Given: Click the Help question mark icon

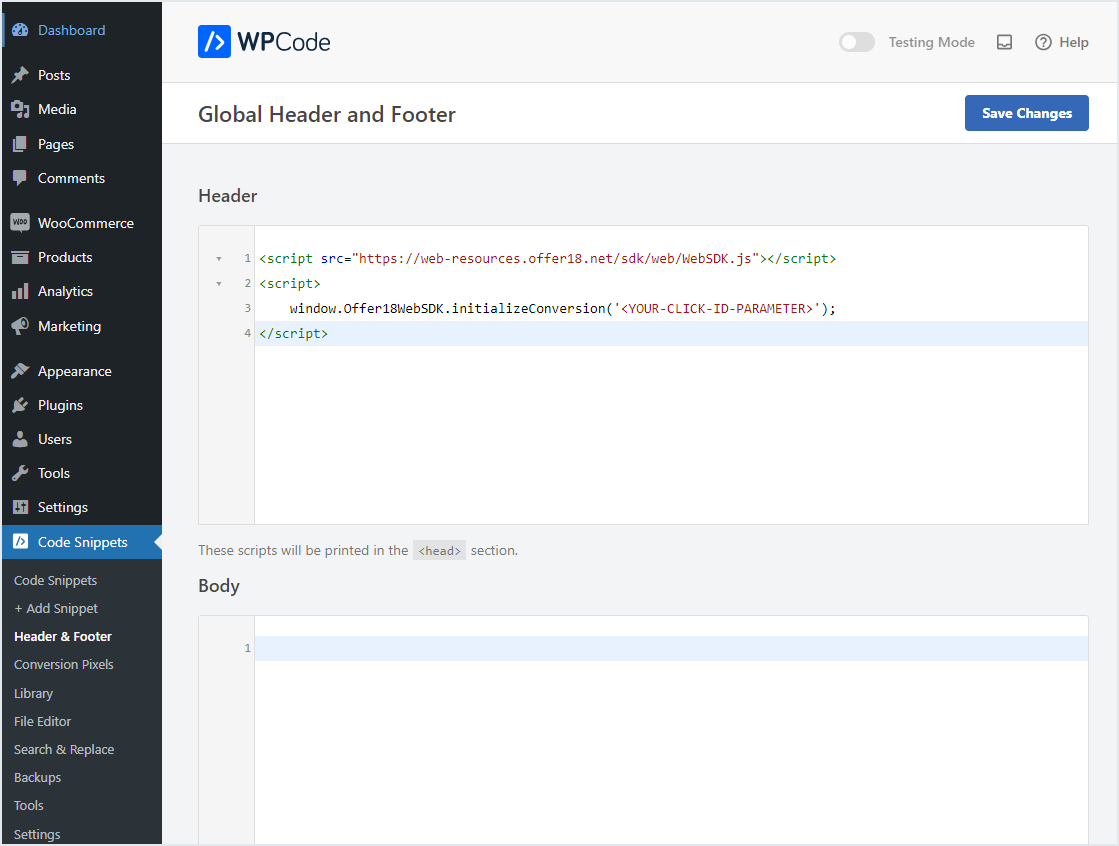Looking at the screenshot, I should [x=1043, y=42].
